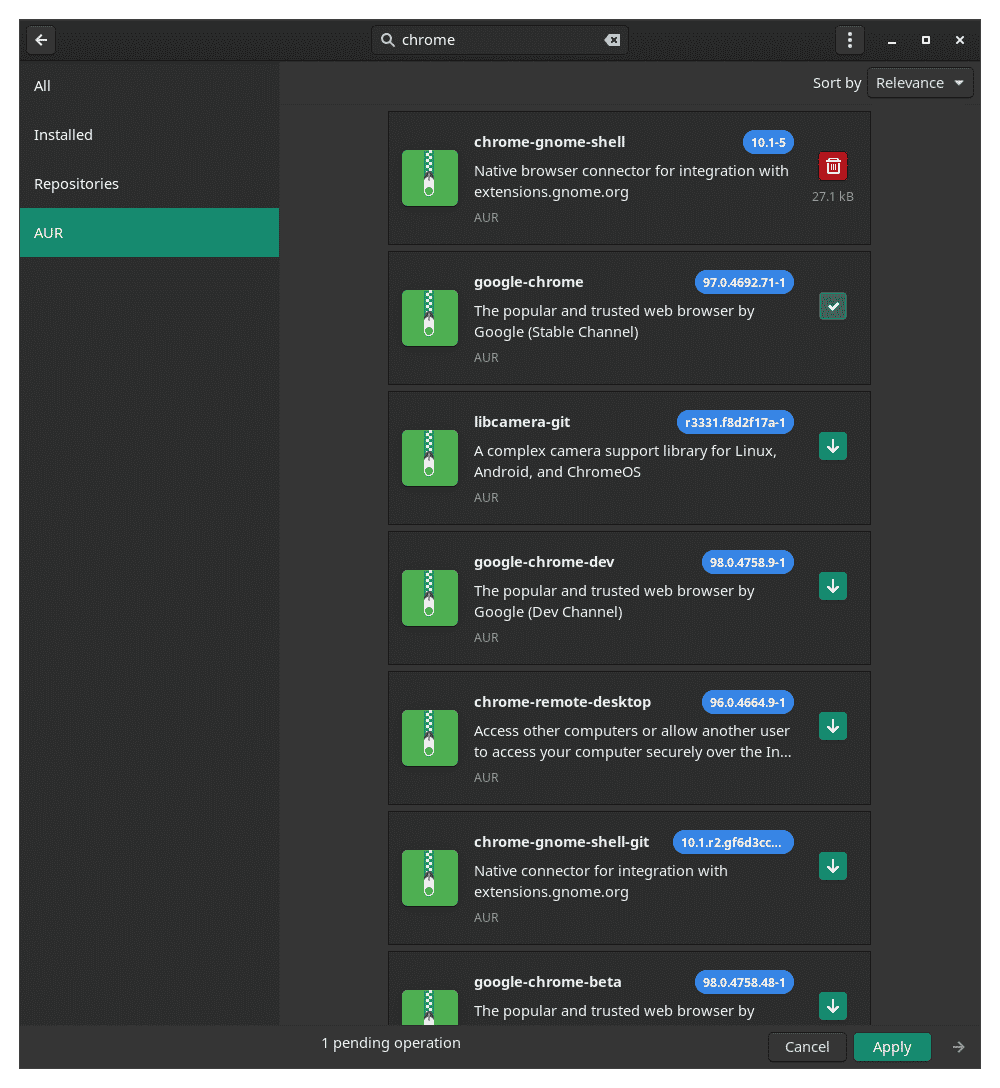Screen dimensions: 1000x1088
Task: Open the chrome-gnome-shell package title
Action: point(550,142)
